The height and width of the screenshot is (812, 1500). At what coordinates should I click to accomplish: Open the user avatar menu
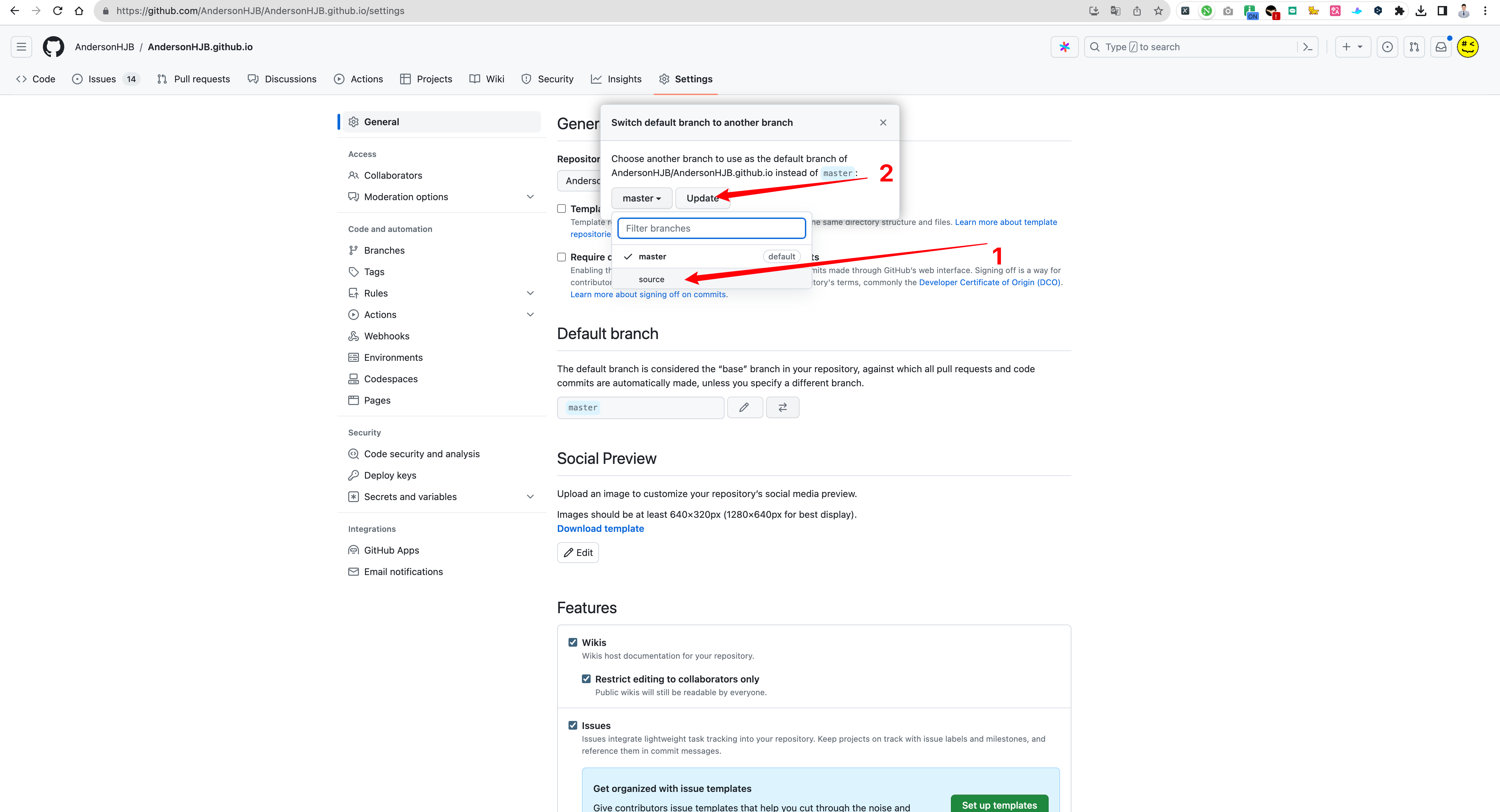[1468, 47]
